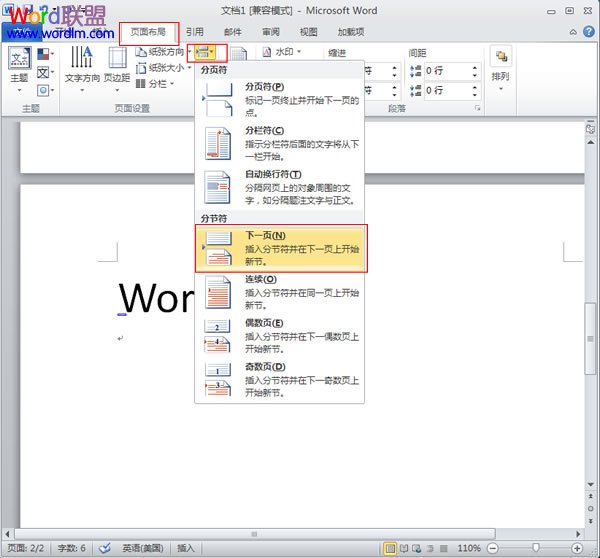600x558 pixels.
Task: Click proofing check icon in status bar
Action: click(104, 548)
